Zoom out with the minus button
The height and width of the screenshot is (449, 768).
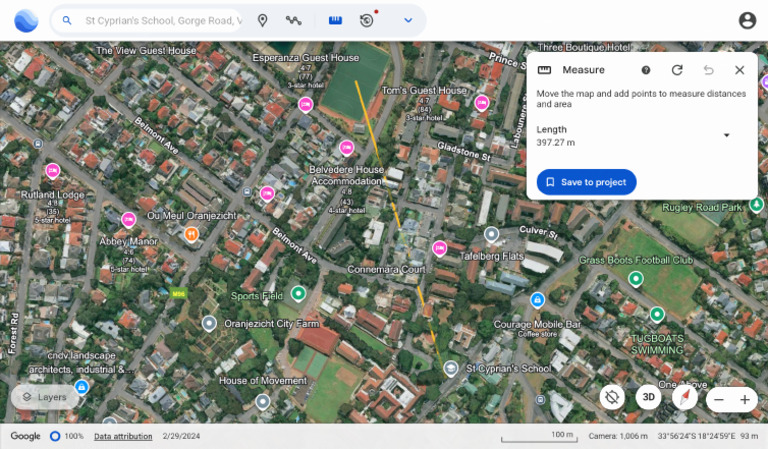719,400
